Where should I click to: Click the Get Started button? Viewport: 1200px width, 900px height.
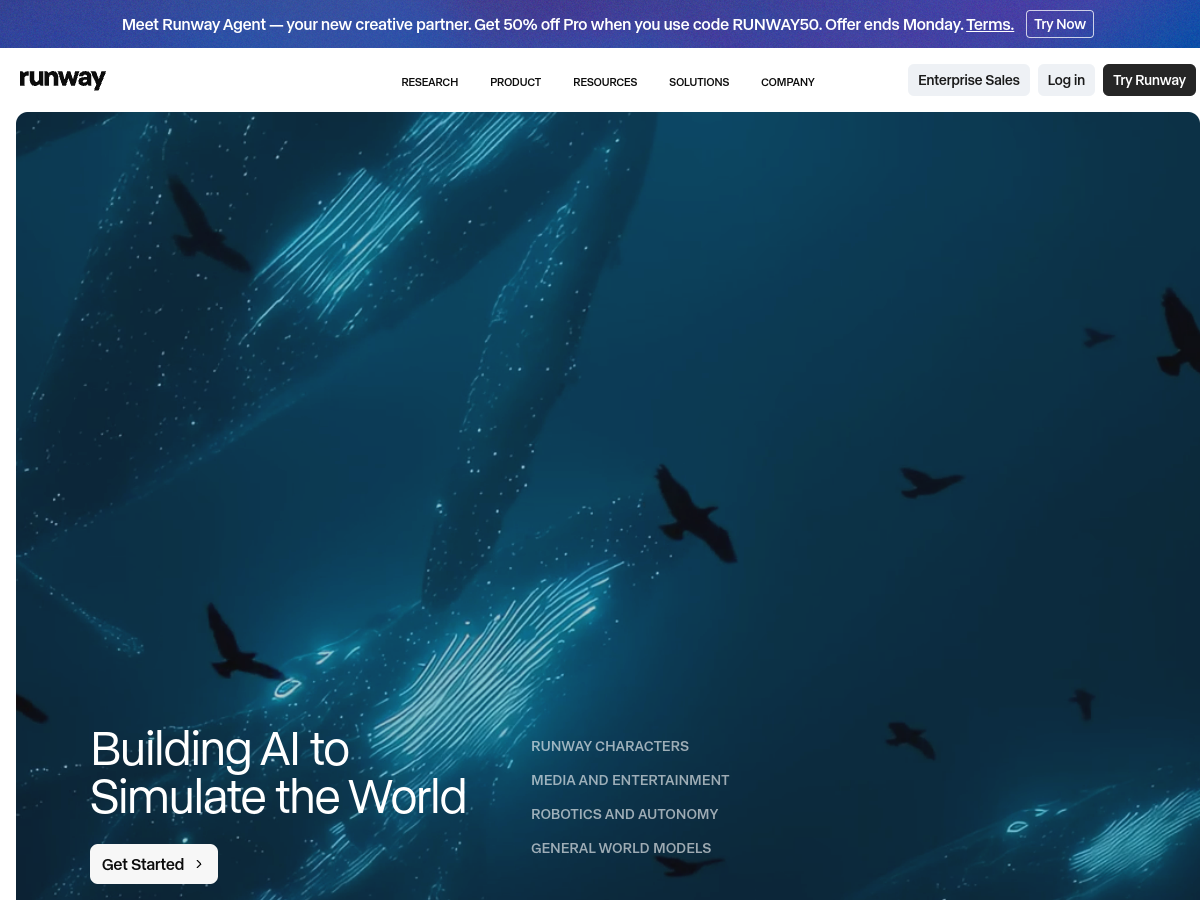click(154, 864)
